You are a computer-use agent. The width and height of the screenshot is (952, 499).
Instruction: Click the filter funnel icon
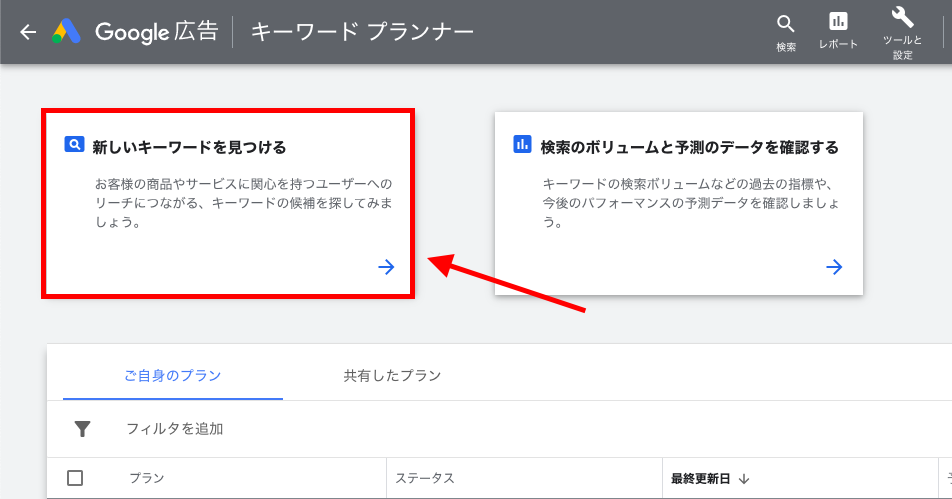tap(82, 429)
